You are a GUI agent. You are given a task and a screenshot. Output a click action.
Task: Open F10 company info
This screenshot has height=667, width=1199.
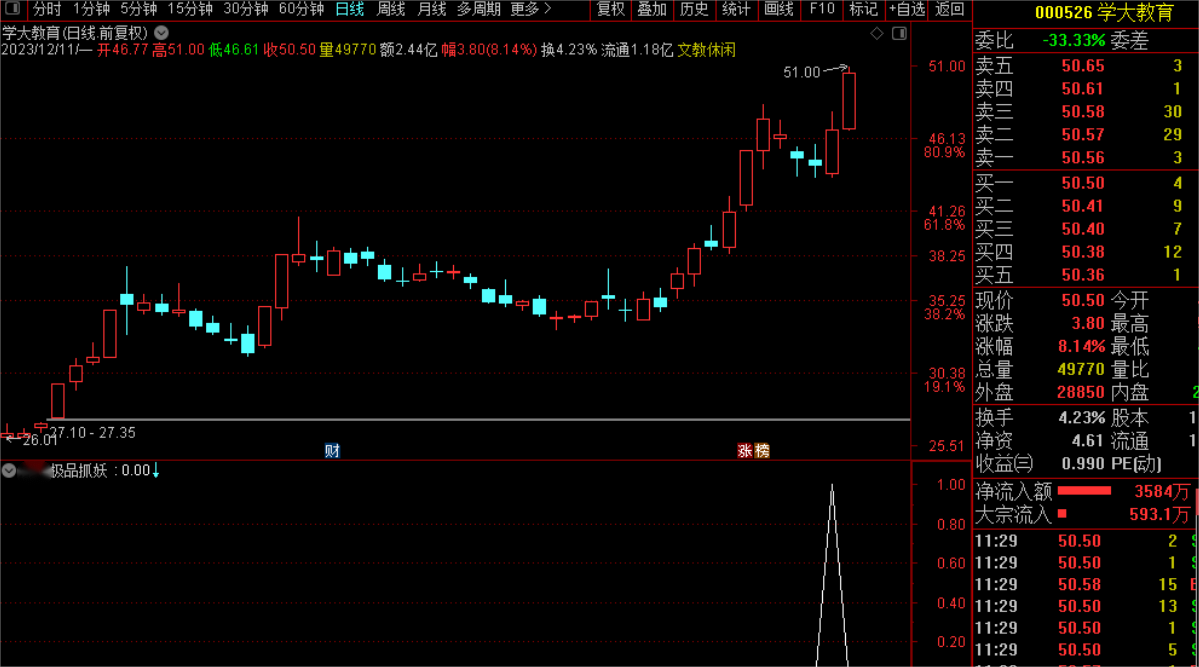pos(822,9)
